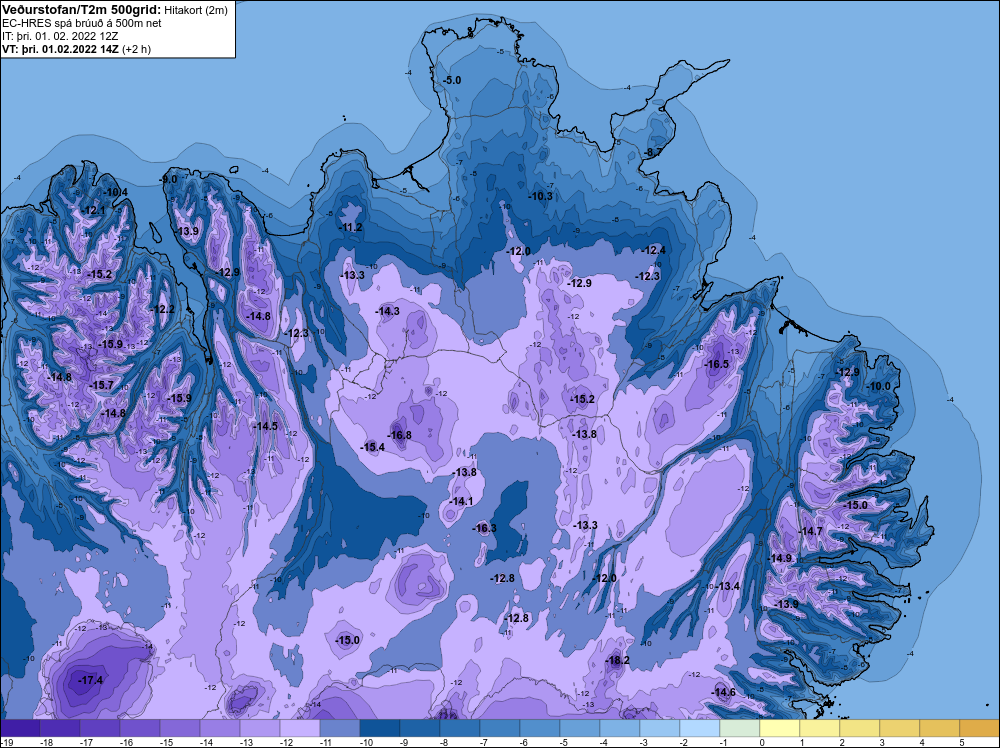
Task: Click the -14.5 temperature label
Action: 265,426
